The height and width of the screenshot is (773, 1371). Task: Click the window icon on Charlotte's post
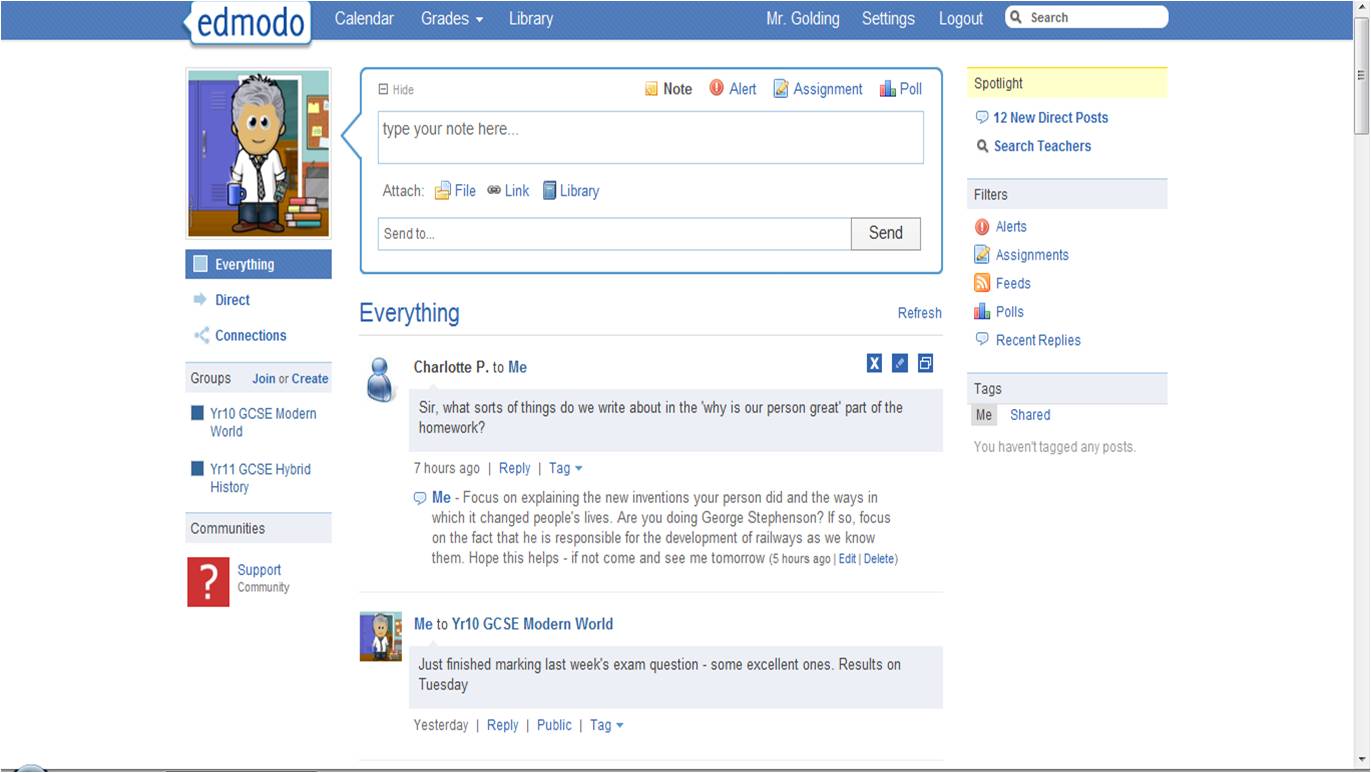pyautogui.click(x=925, y=363)
